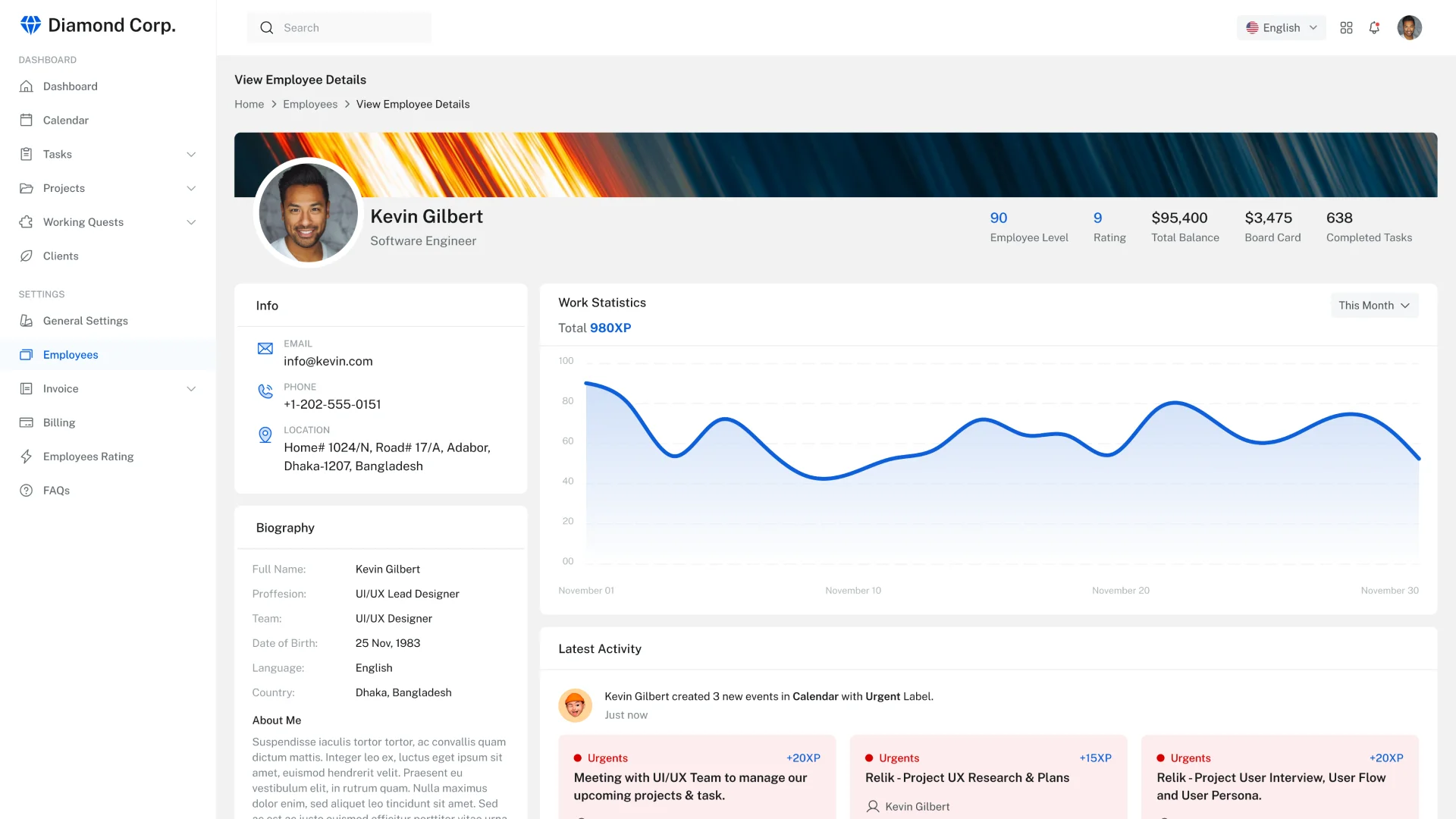Click the bold Calendar link in activity
The width and height of the screenshot is (1456, 819).
pyautogui.click(x=815, y=696)
